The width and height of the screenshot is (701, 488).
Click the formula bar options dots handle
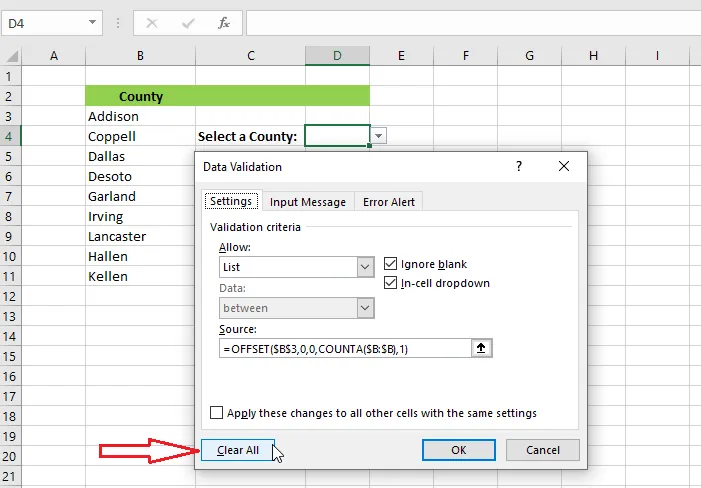point(118,23)
